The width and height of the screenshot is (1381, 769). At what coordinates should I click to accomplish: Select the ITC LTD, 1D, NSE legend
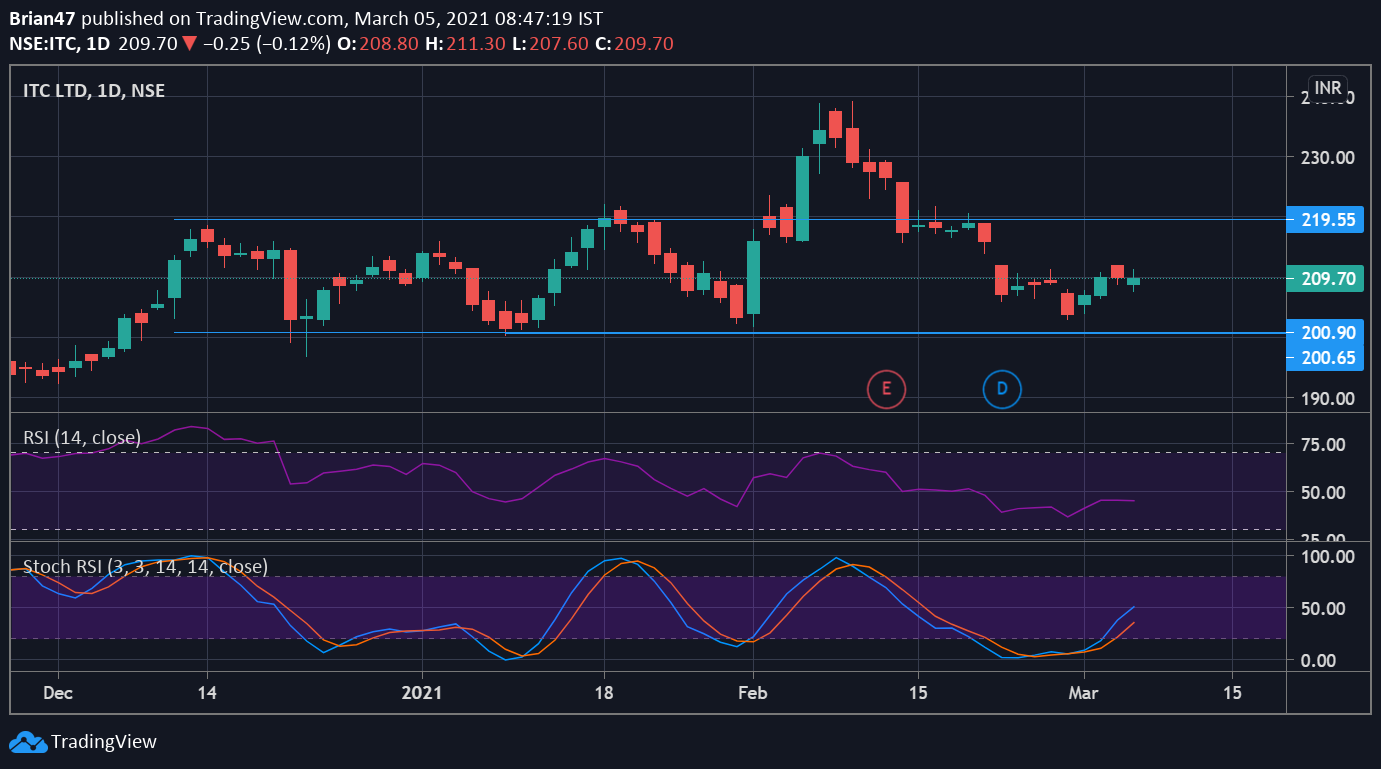(x=94, y=91)
